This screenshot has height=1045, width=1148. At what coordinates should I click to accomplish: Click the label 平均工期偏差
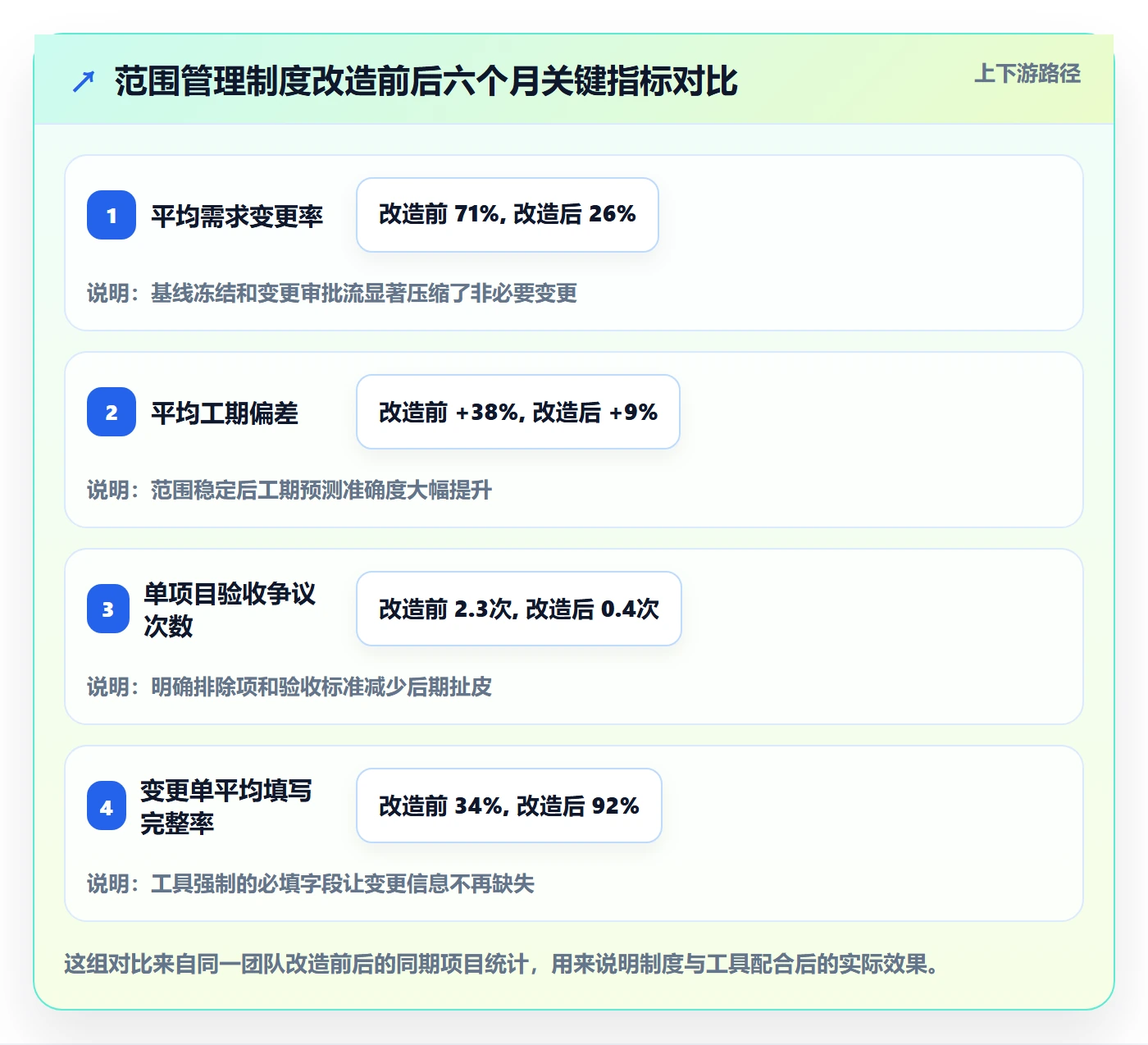coord(224,413)
